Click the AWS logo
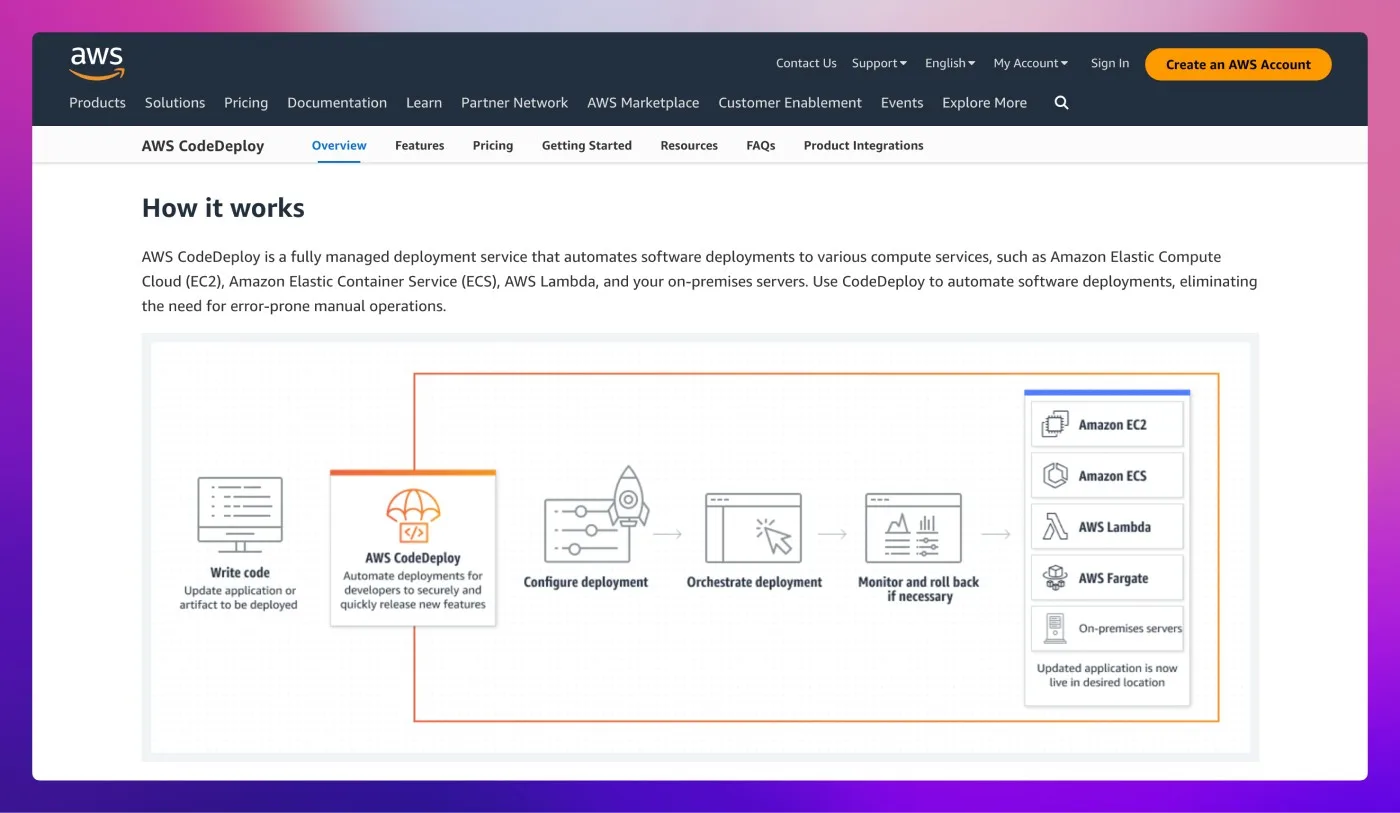This screenshot has height=813, width=1400. pos(97,63)
